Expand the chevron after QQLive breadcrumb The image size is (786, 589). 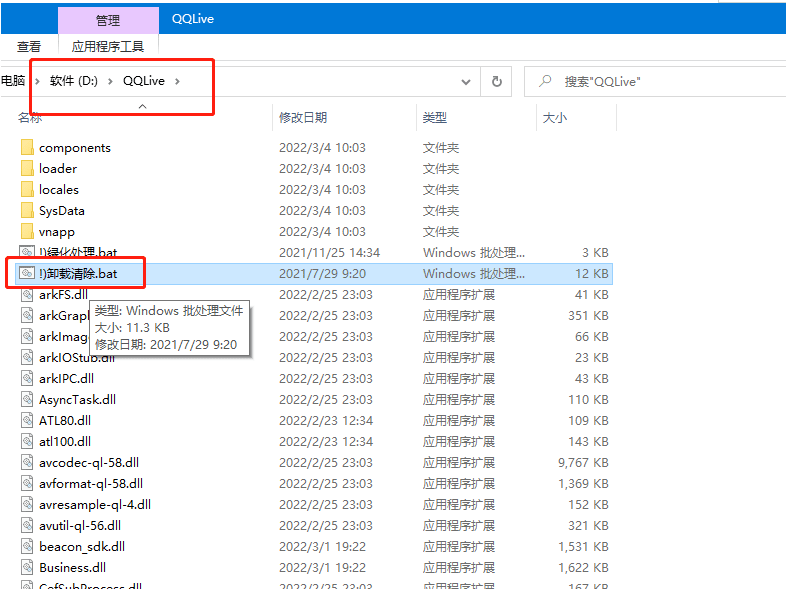tap(177, 82)
